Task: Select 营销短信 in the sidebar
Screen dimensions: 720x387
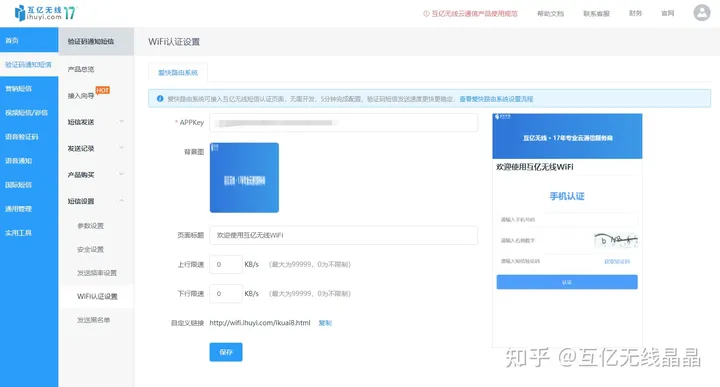Action: [29, 89]
